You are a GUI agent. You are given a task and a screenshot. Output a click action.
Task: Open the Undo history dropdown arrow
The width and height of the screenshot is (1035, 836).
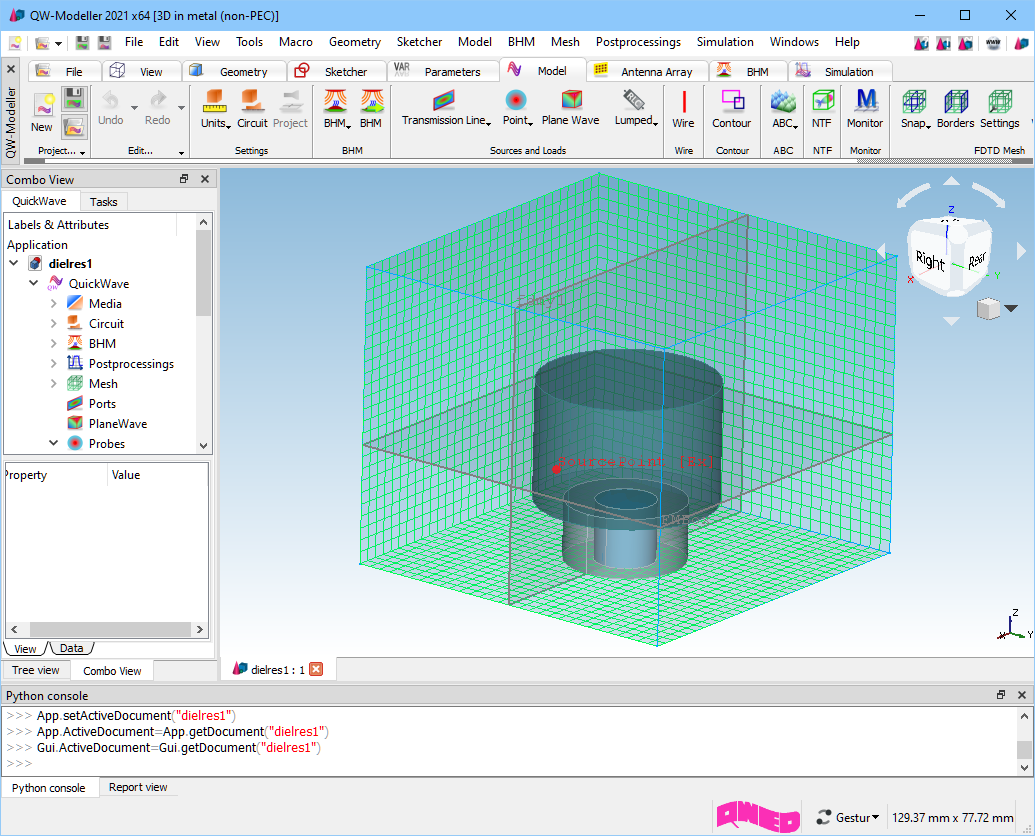coord(134,108)
